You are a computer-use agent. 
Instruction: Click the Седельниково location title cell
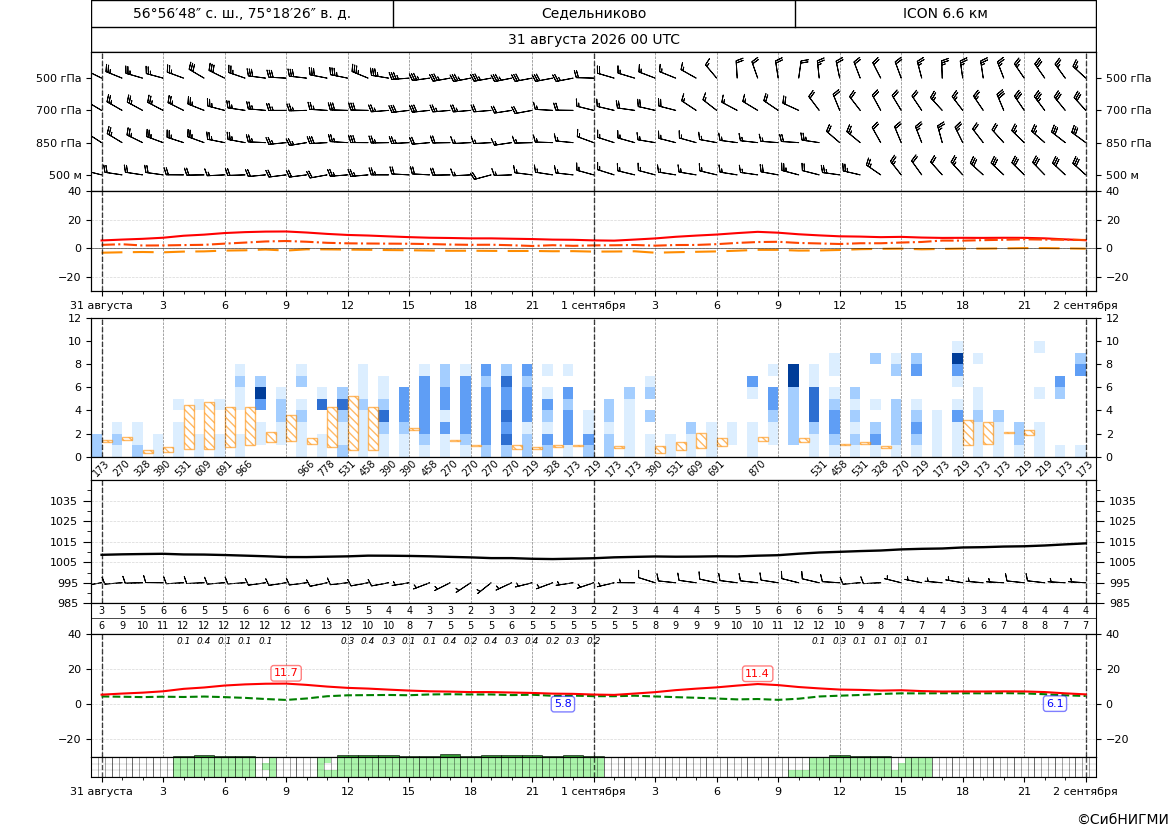594,13
